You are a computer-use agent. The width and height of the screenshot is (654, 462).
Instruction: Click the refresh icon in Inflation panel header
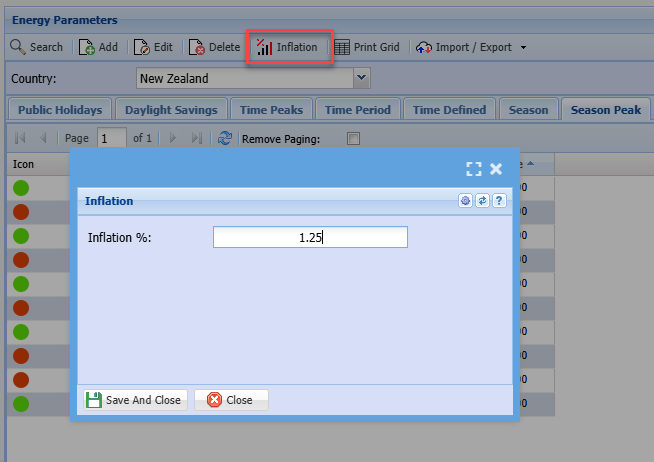[482, 201]
